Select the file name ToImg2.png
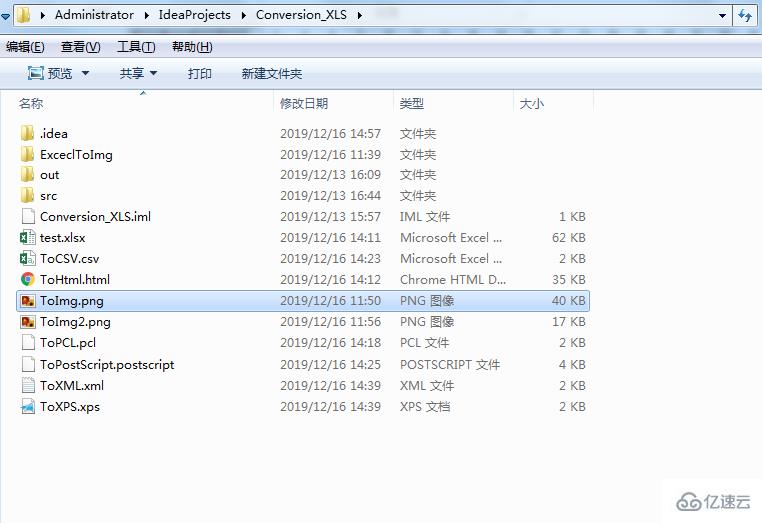762x523 pixels. click(75, 322)
